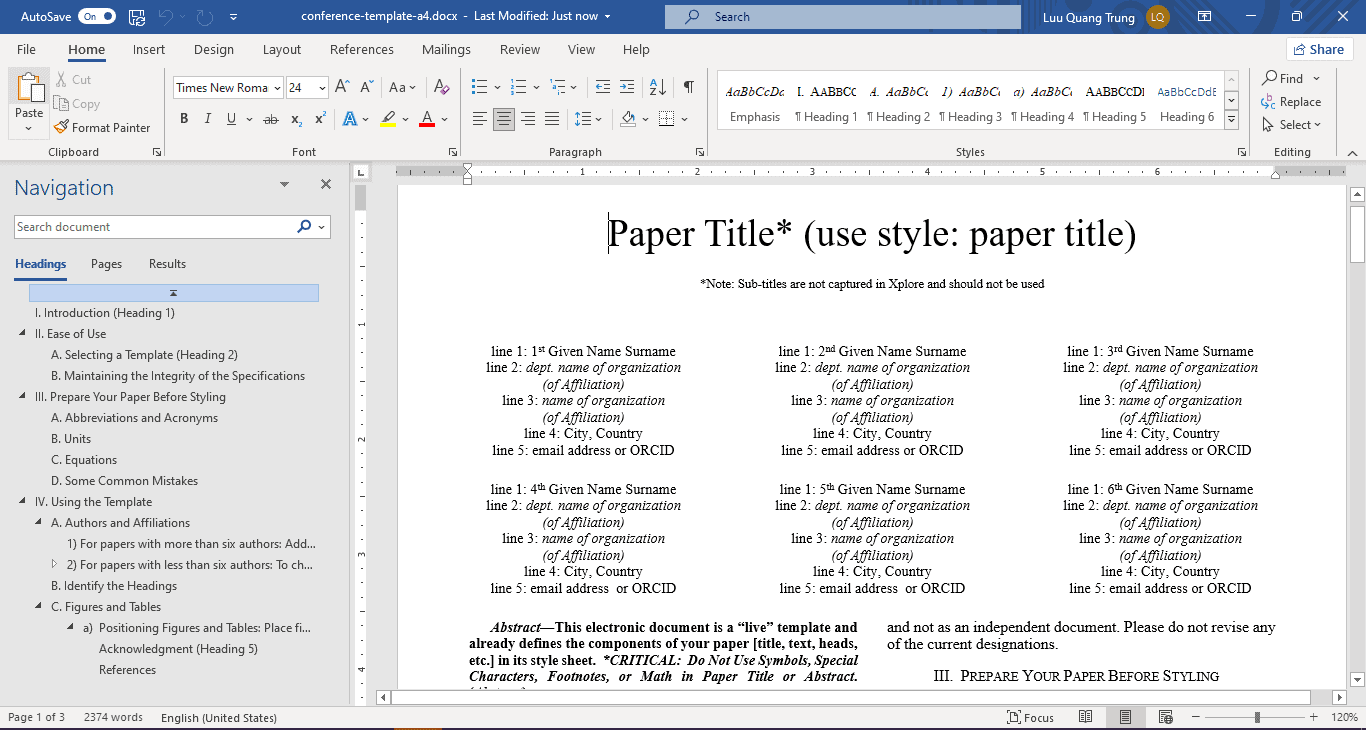Click the Sort tool icon
This screenshot has width=1366, height=730.
click(x=655, y=87)
